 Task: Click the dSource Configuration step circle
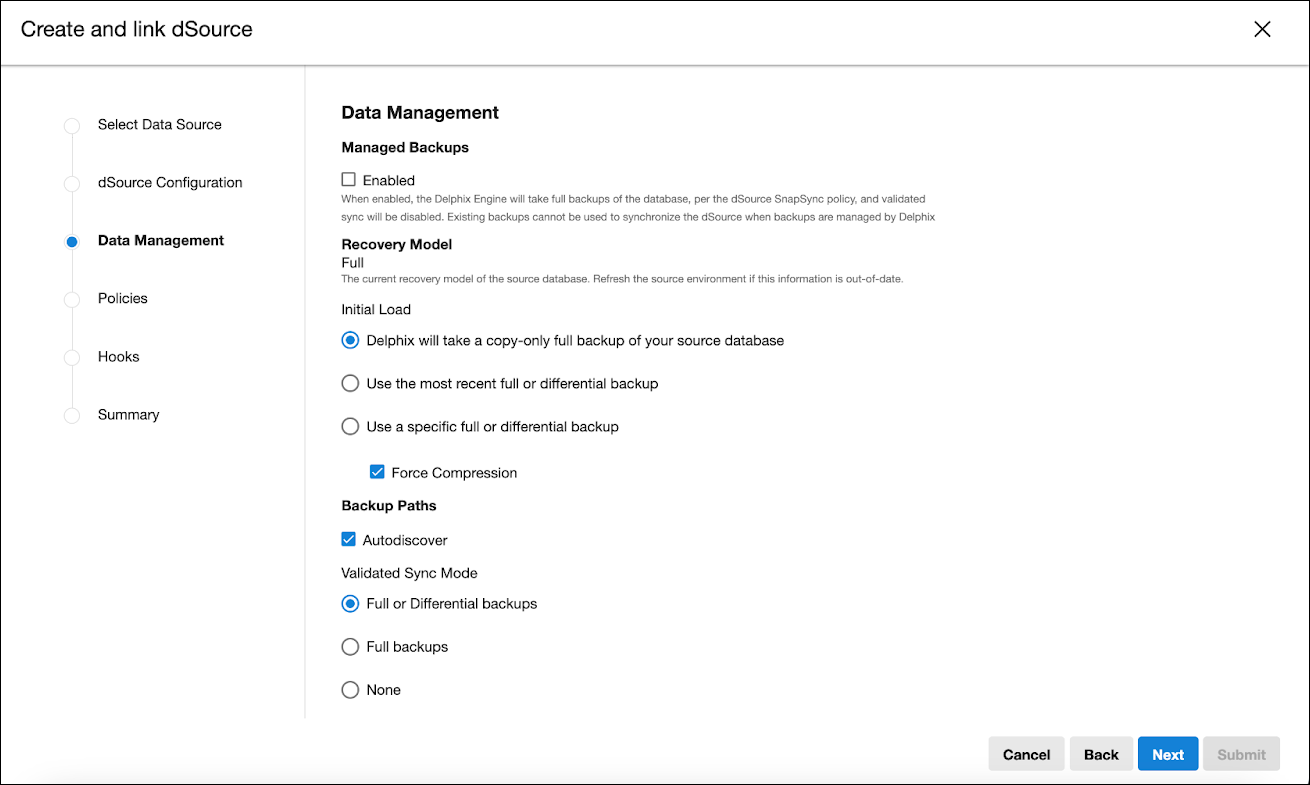pos(72,184)
